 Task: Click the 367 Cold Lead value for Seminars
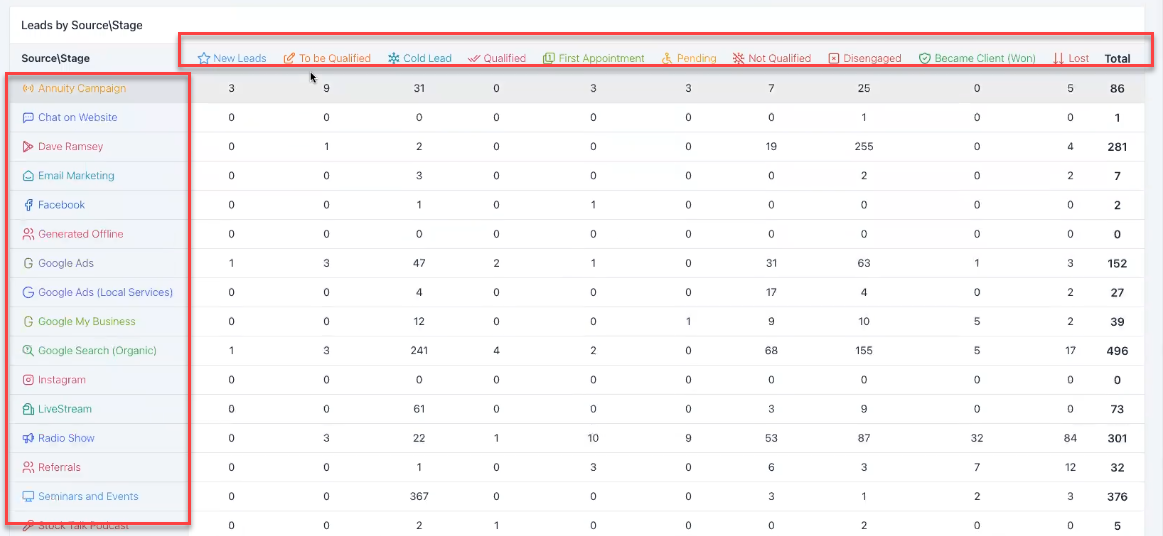point(419,497)
